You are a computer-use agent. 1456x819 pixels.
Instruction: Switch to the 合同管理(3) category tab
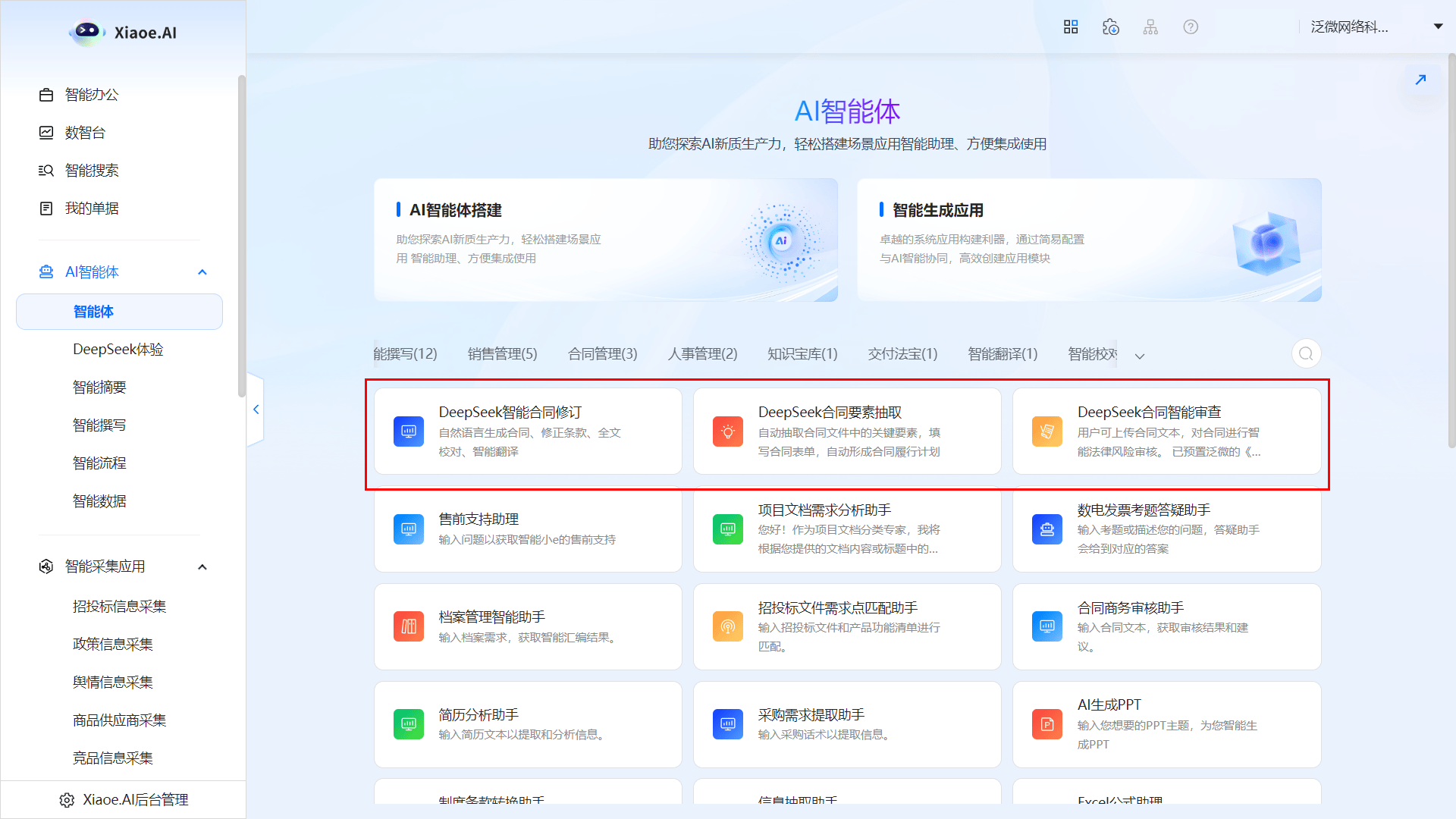coord(601,353)
